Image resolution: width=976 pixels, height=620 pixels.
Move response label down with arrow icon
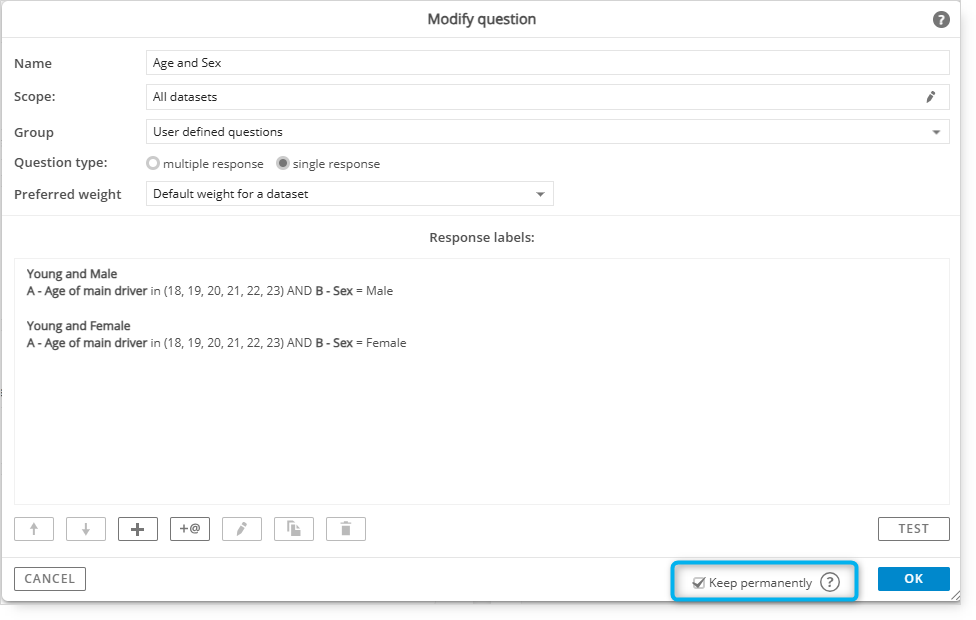pyautogui.click(x=86, y=529)
